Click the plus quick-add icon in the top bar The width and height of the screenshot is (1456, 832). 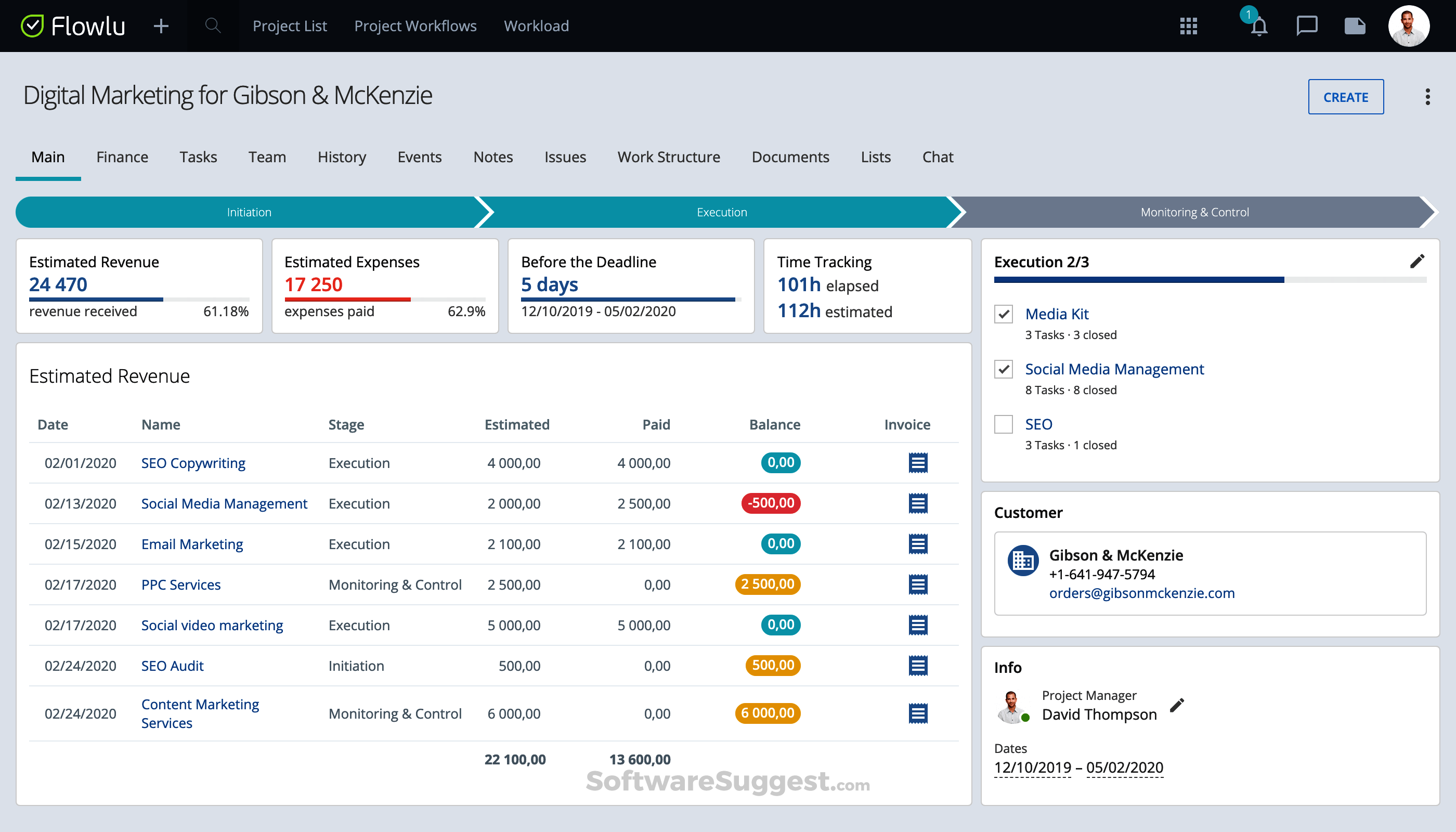(161, 25)
